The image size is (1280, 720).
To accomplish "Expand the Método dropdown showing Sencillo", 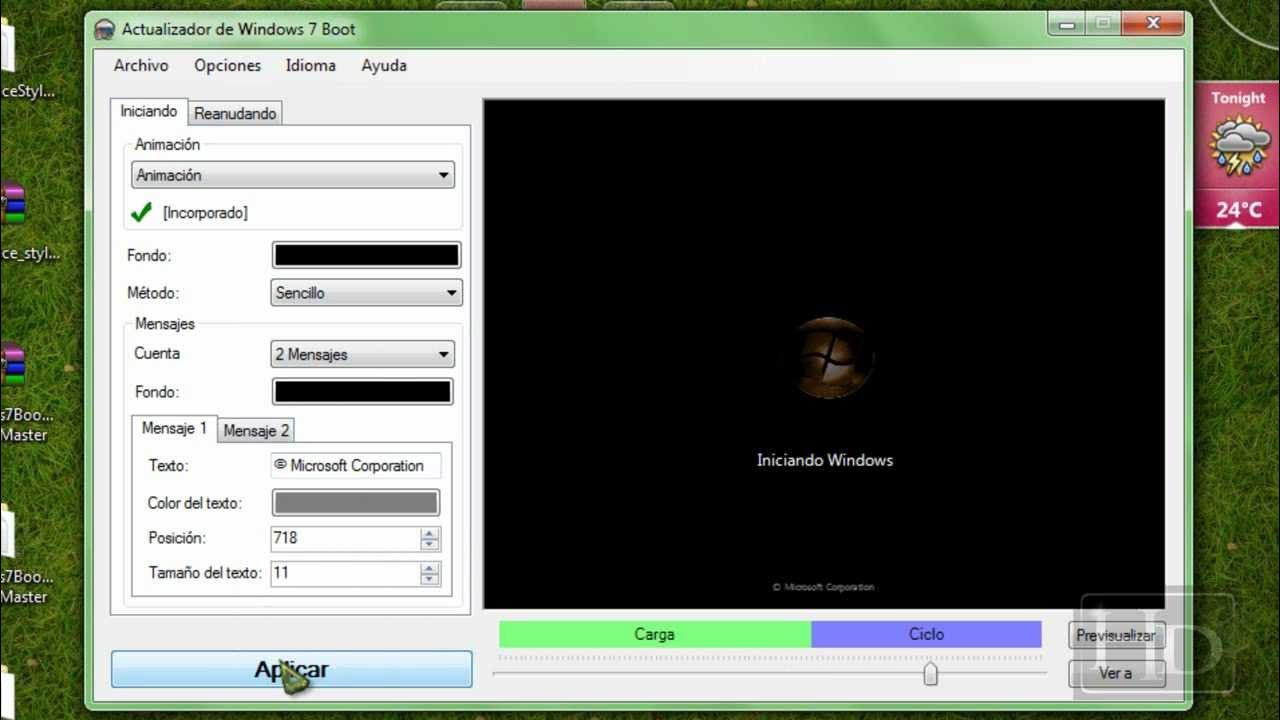I will coord(367,293).
